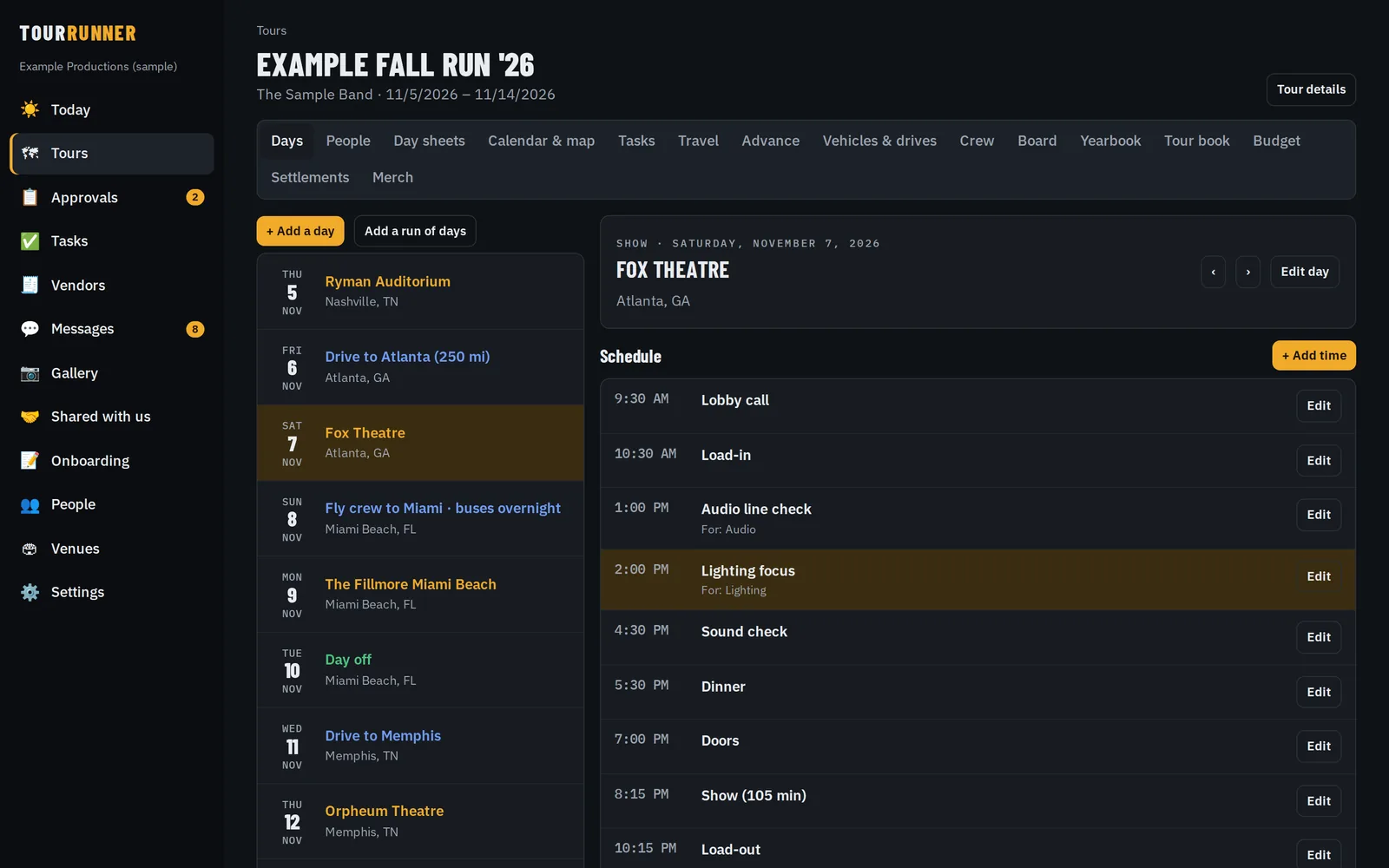This screenshot has height=868, width=1389.
Task: Click the Approvals clipboard icon
Action: pyautogui.click(x=30, y=197)
